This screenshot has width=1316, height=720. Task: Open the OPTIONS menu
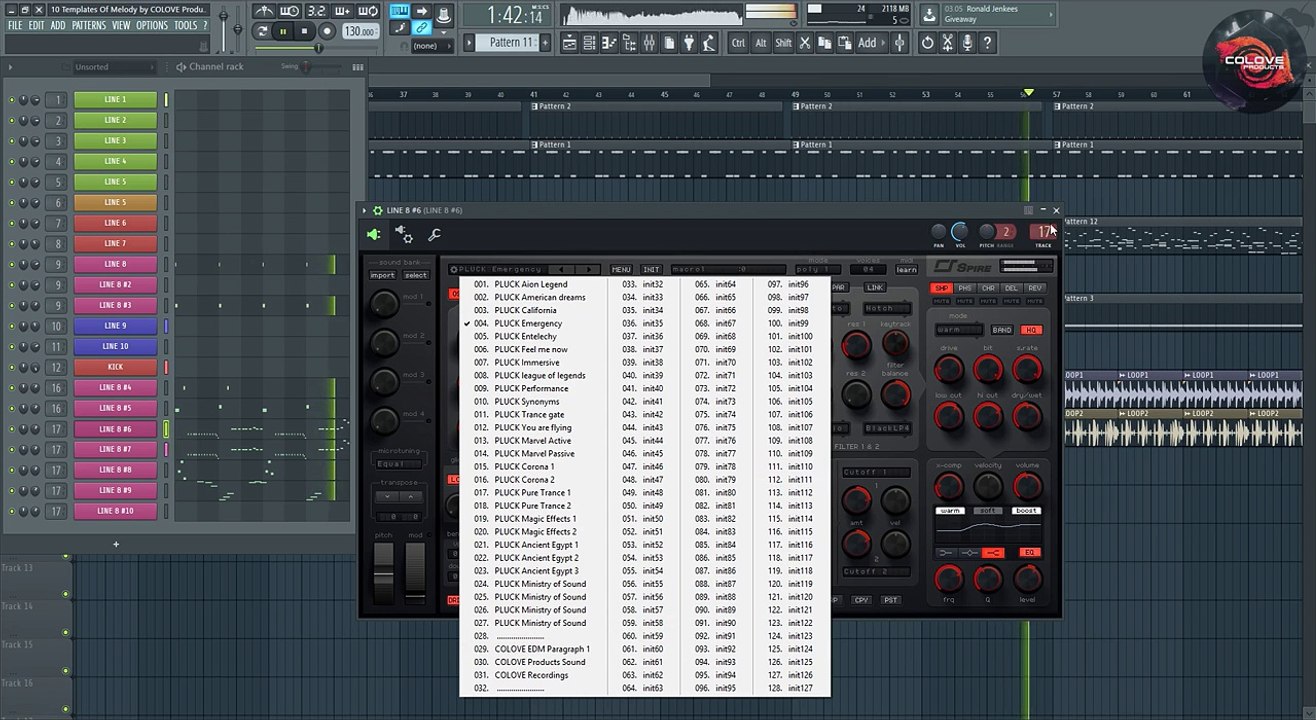pos(152,25)
